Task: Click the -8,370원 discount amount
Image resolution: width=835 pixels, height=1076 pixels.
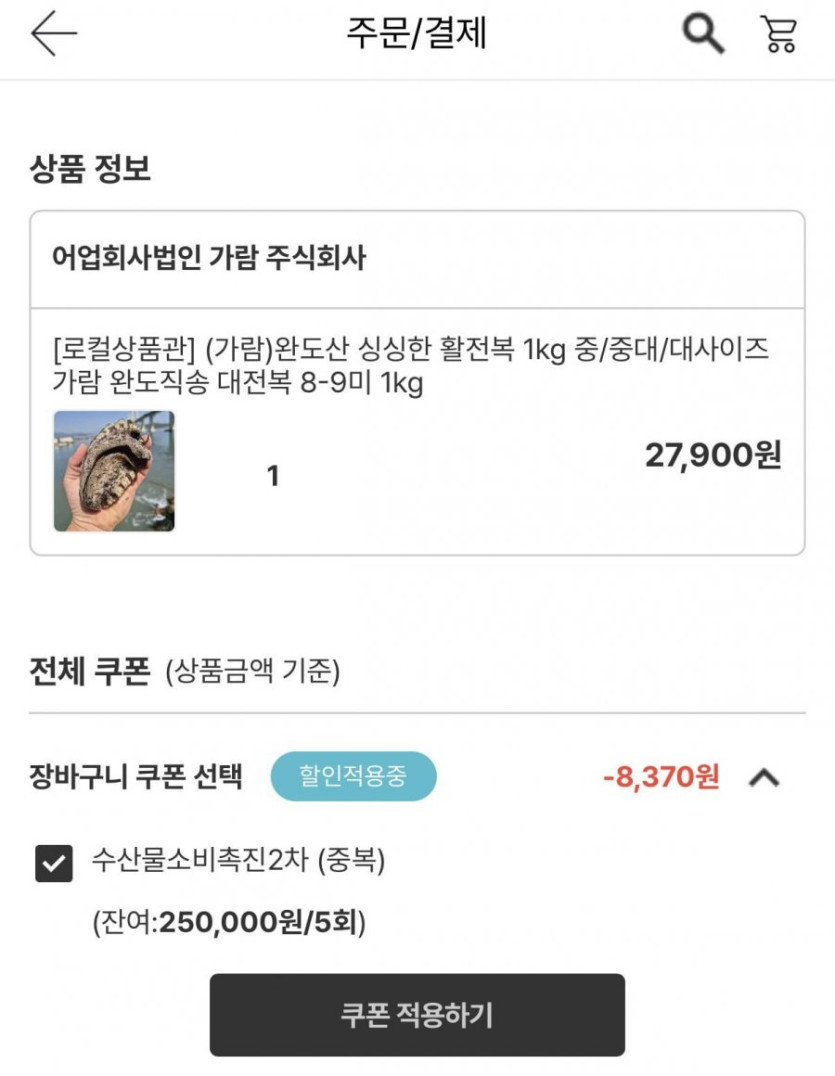Action: [661, 777]
